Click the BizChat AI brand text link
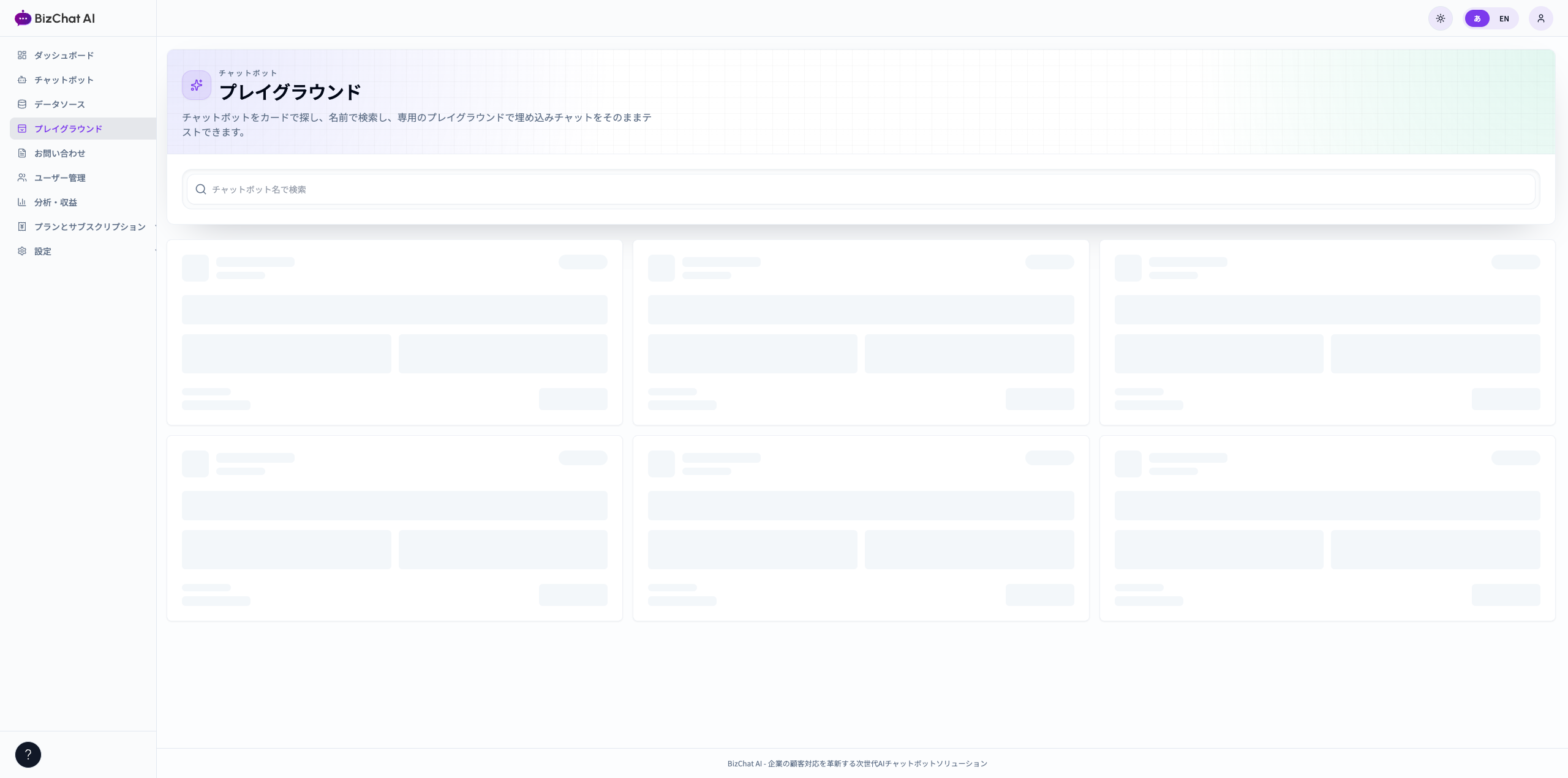 pos(64,18)
